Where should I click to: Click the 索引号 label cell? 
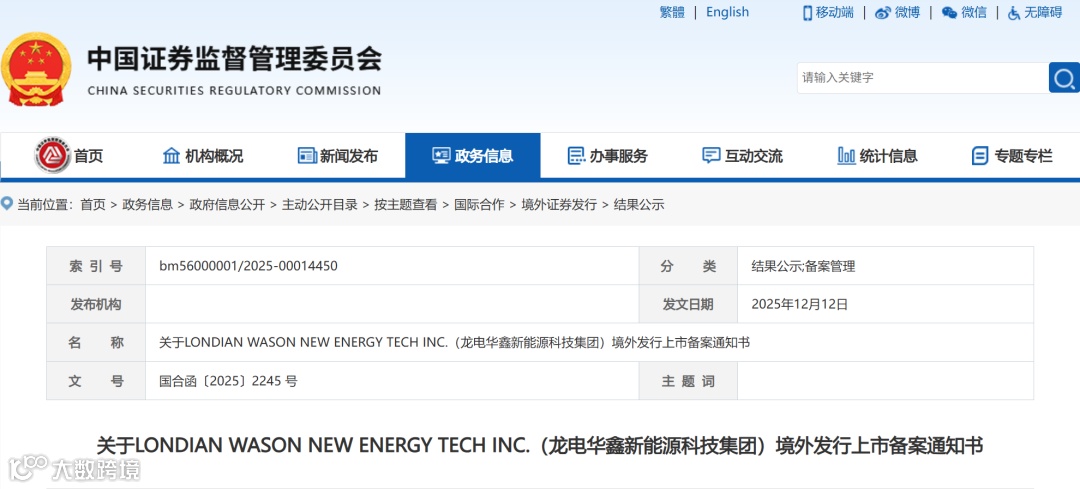[x=96, y=266]
